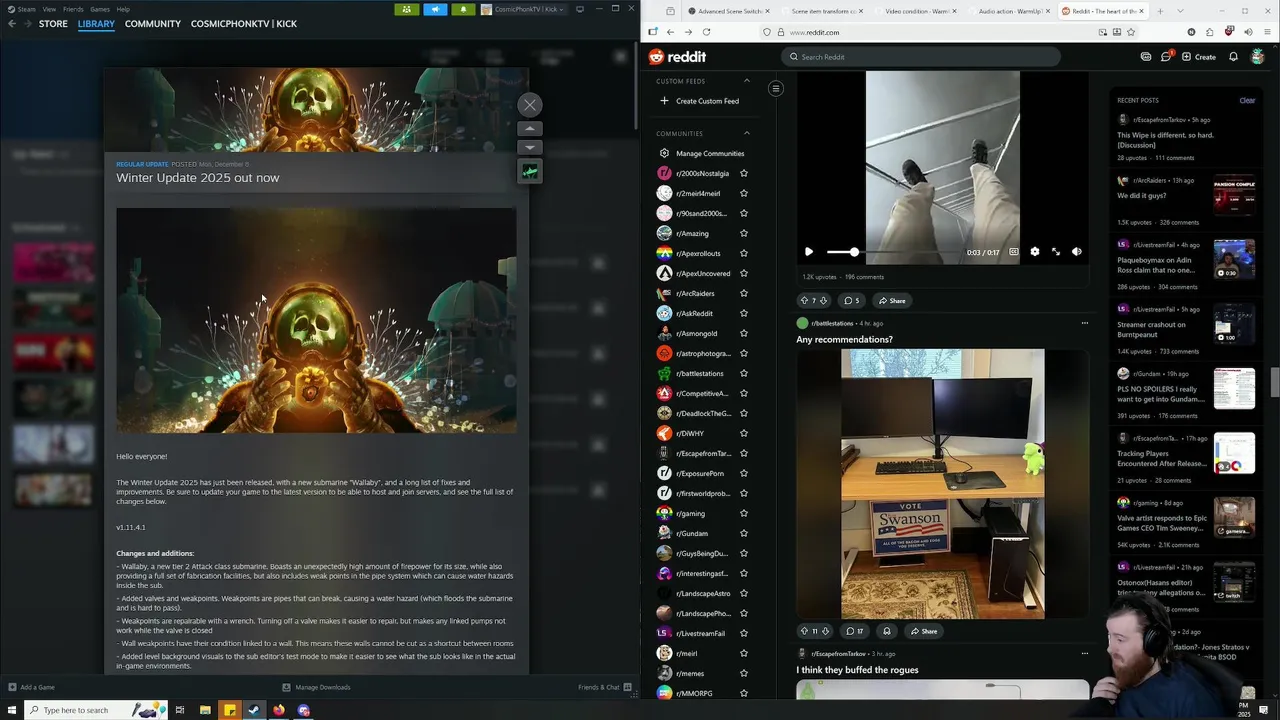Open the Steam account name dropdown

point(523,9)
